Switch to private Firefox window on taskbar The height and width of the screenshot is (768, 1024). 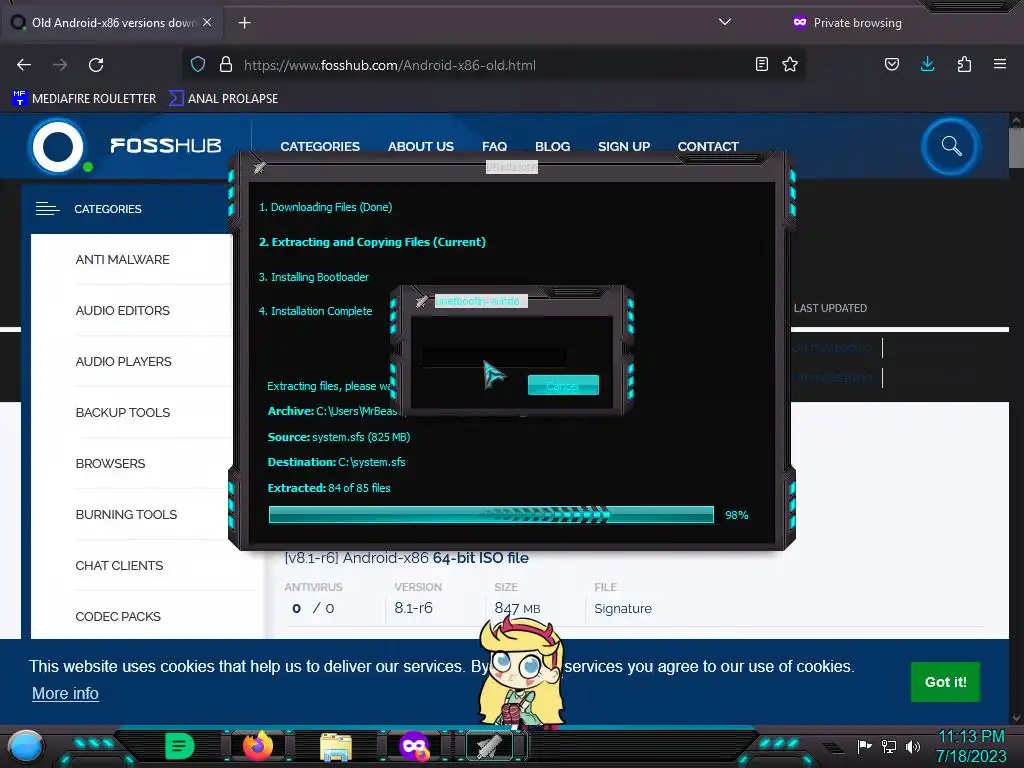(415, 747)
